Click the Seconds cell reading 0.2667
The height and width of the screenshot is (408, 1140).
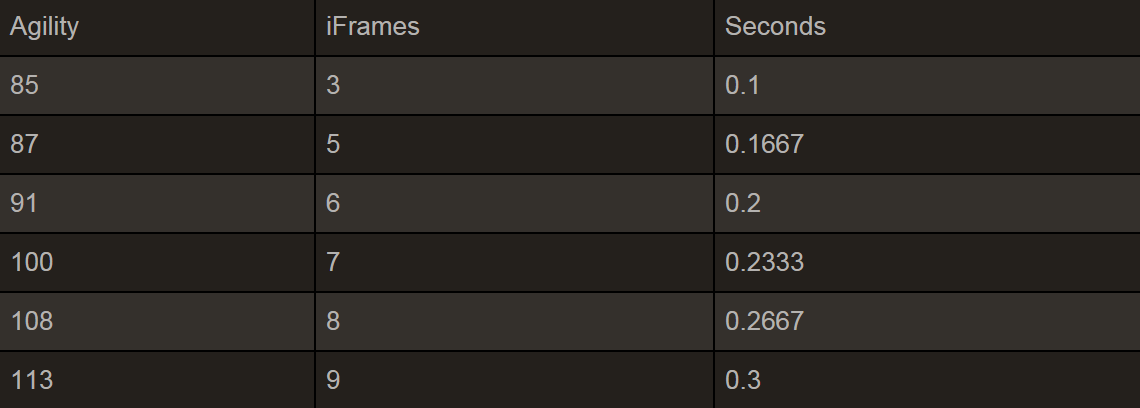click(x=764, y=322)
